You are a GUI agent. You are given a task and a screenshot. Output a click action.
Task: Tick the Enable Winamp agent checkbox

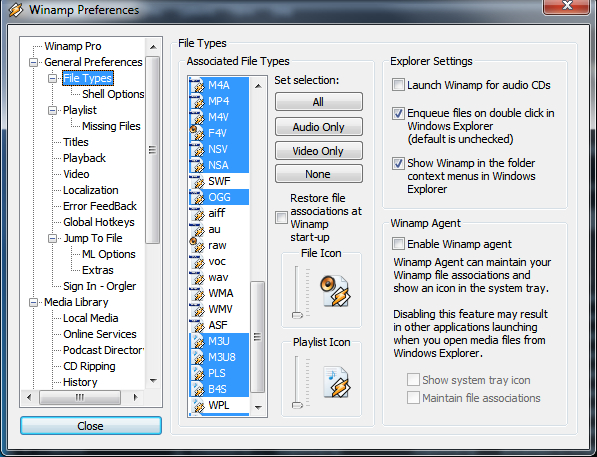point(398,244)
